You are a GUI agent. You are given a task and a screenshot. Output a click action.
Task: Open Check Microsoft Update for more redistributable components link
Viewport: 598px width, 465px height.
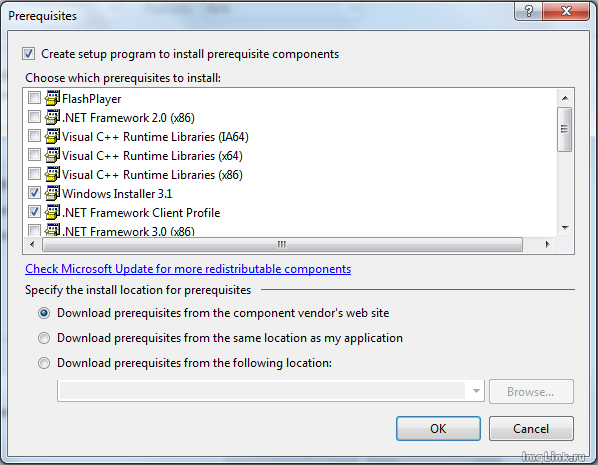tap(188, 269)
